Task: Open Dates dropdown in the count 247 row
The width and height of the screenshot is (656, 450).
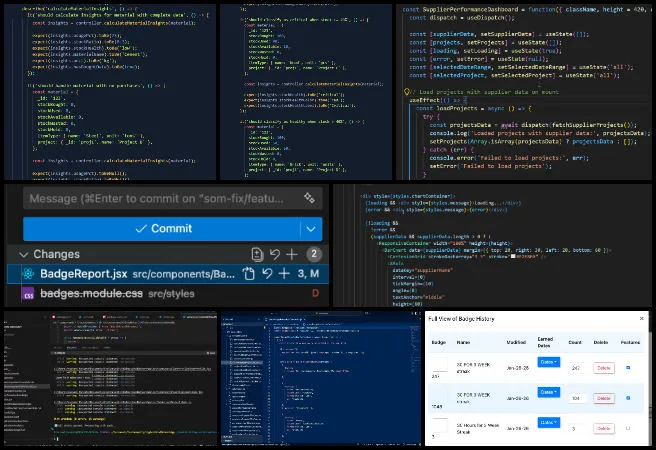Action: tap(548, 362)
